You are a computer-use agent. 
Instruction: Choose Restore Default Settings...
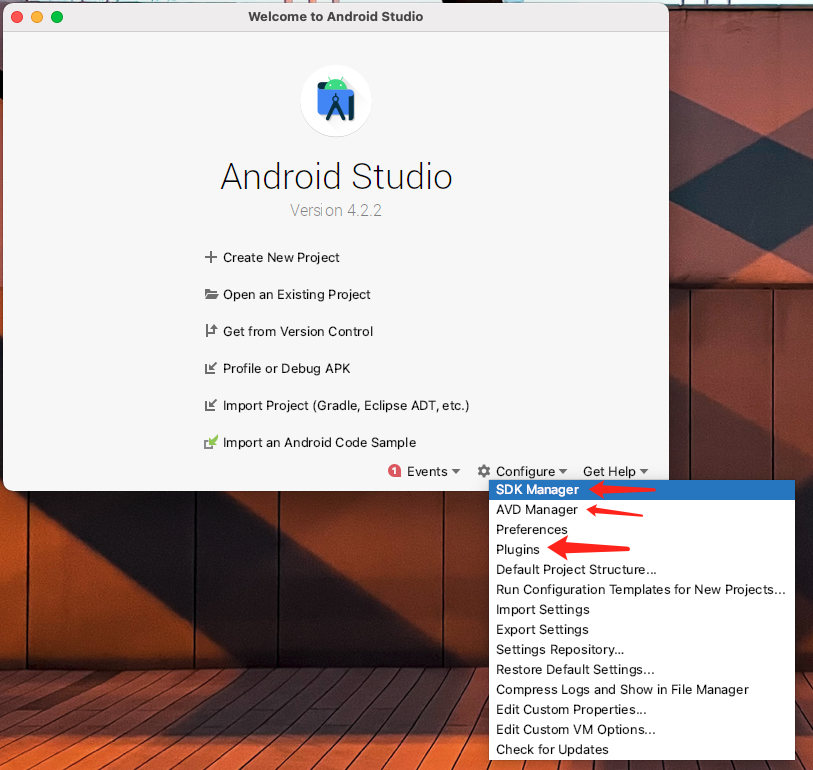point(641,669)
